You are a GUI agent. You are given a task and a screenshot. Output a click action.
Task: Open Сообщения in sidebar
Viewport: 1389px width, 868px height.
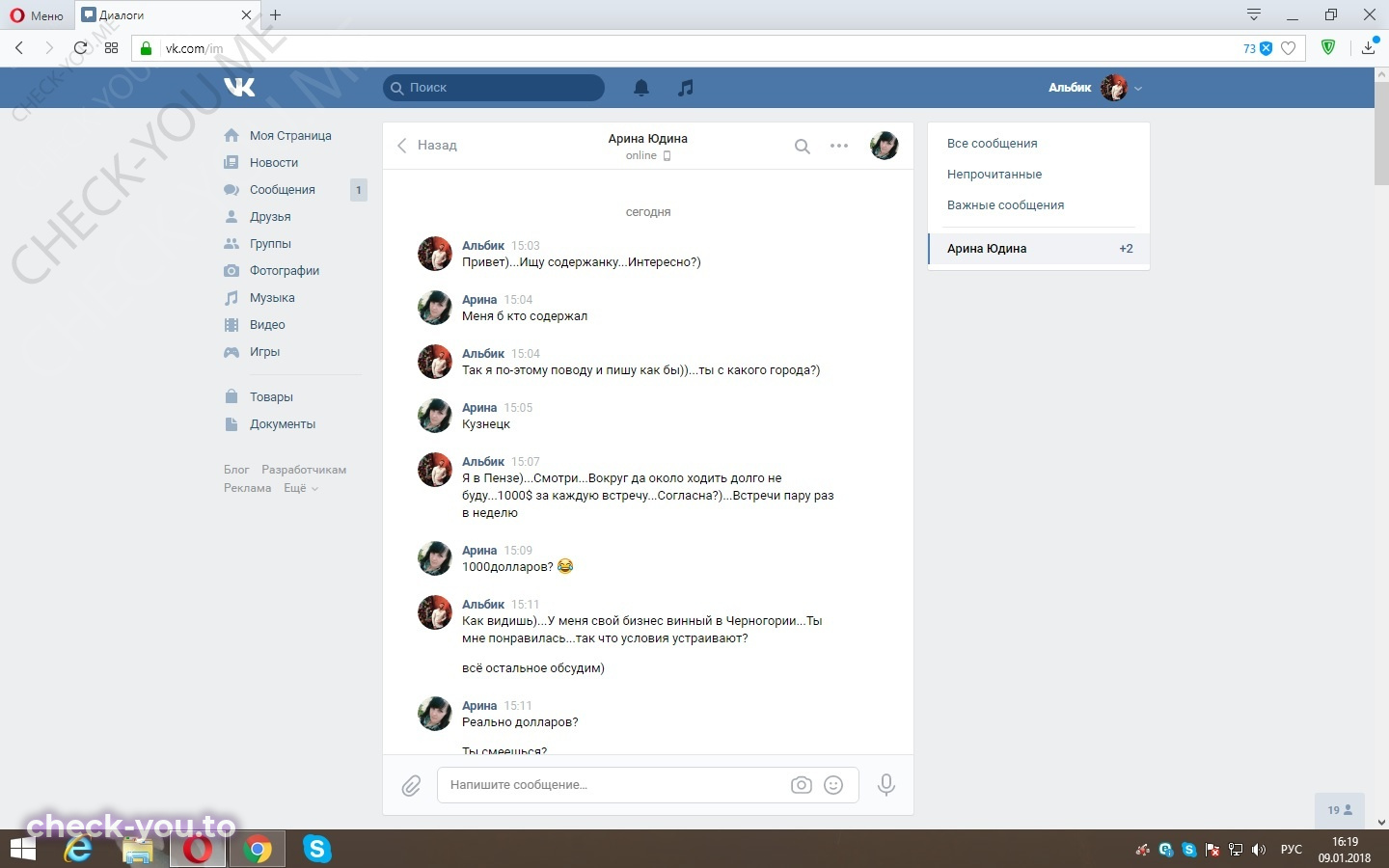coord(283,190)
